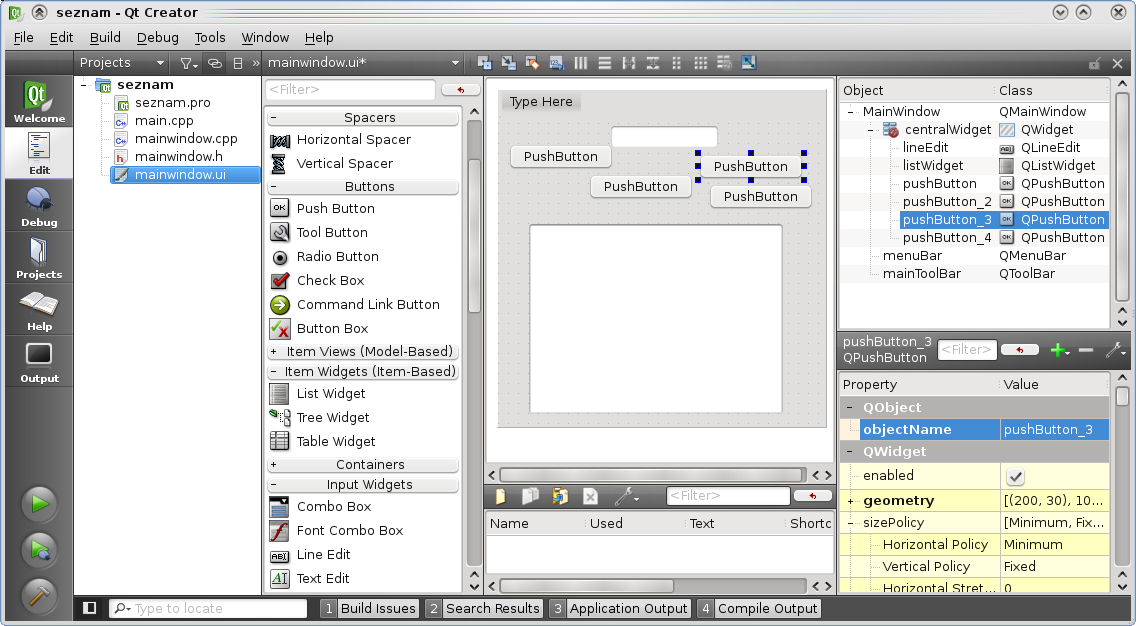Screen dimensions: 1136x626
Task: Click the action editor configure wrench
Action: (x=626, y=496)
